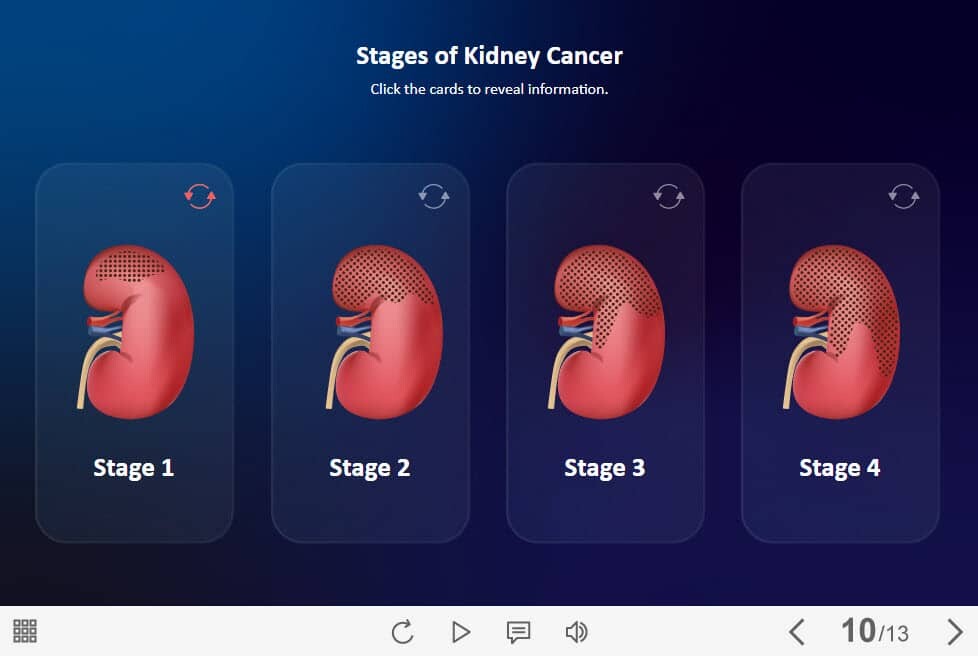Reveal information via Stage 3 label
The height and width of the screenshot is (656, 978).
click(x=605, y=468)
